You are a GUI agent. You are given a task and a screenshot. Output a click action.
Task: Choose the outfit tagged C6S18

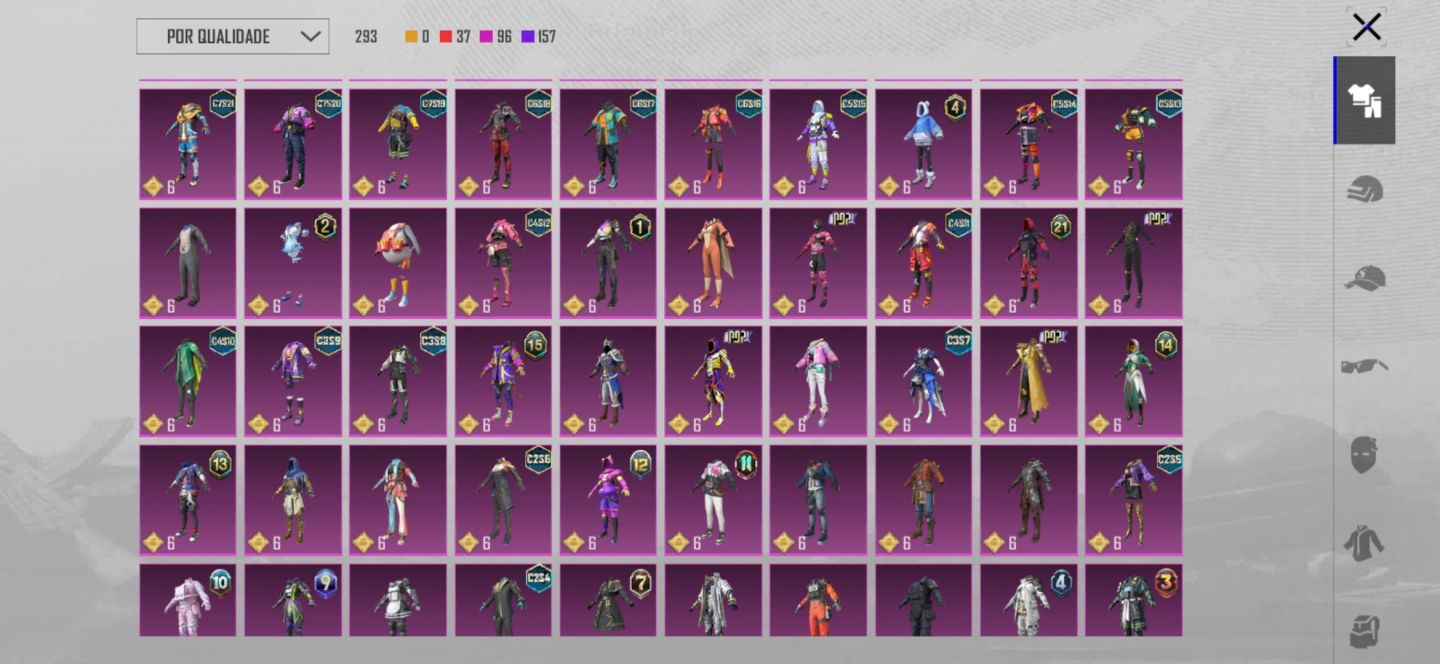[x=503, y=144]
